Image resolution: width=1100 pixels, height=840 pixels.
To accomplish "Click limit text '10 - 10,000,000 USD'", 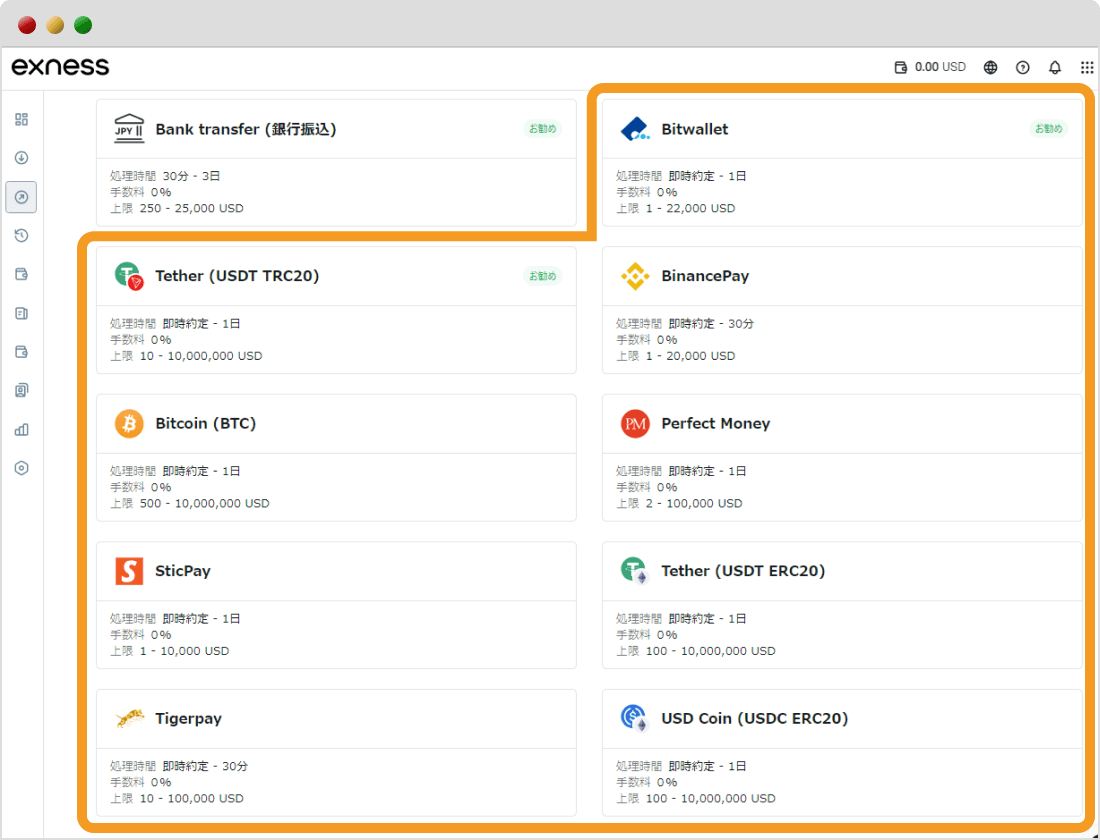I will point(201,356).
